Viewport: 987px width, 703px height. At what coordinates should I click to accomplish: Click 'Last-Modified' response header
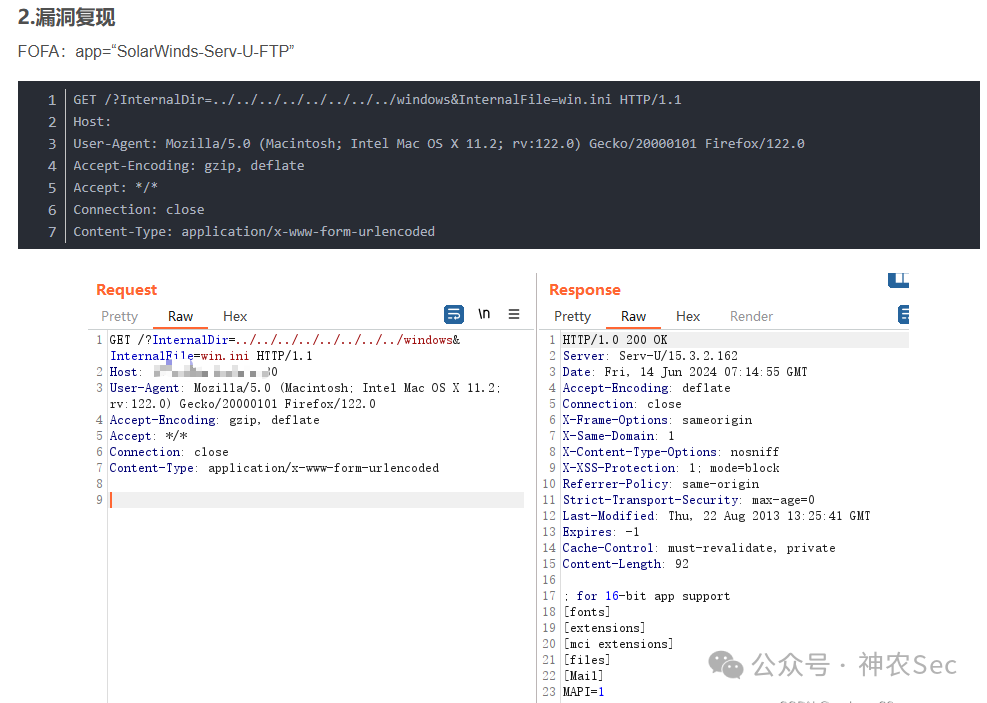pyautogui.click(x=716, y=516)
